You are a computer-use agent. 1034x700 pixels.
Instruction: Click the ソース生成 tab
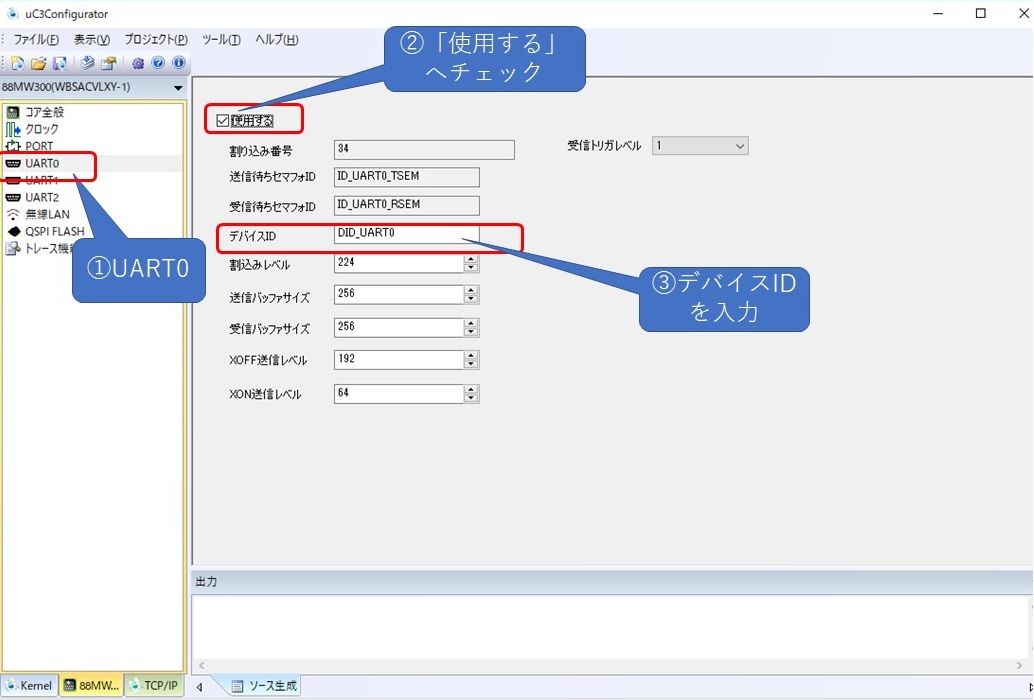pos(265,686)
